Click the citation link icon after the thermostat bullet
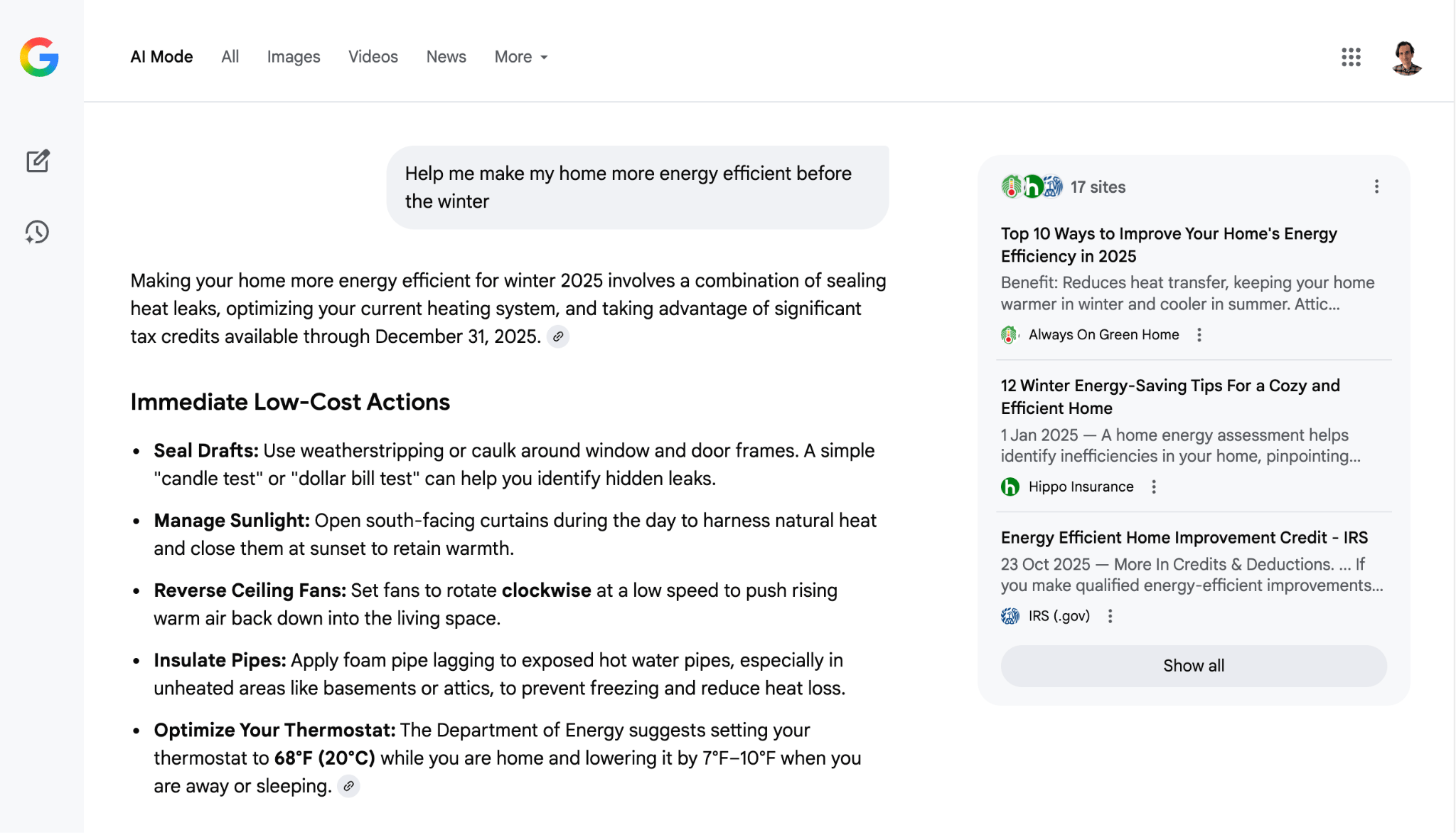This screenshot has height=833, width=1456. coord(348,786)
